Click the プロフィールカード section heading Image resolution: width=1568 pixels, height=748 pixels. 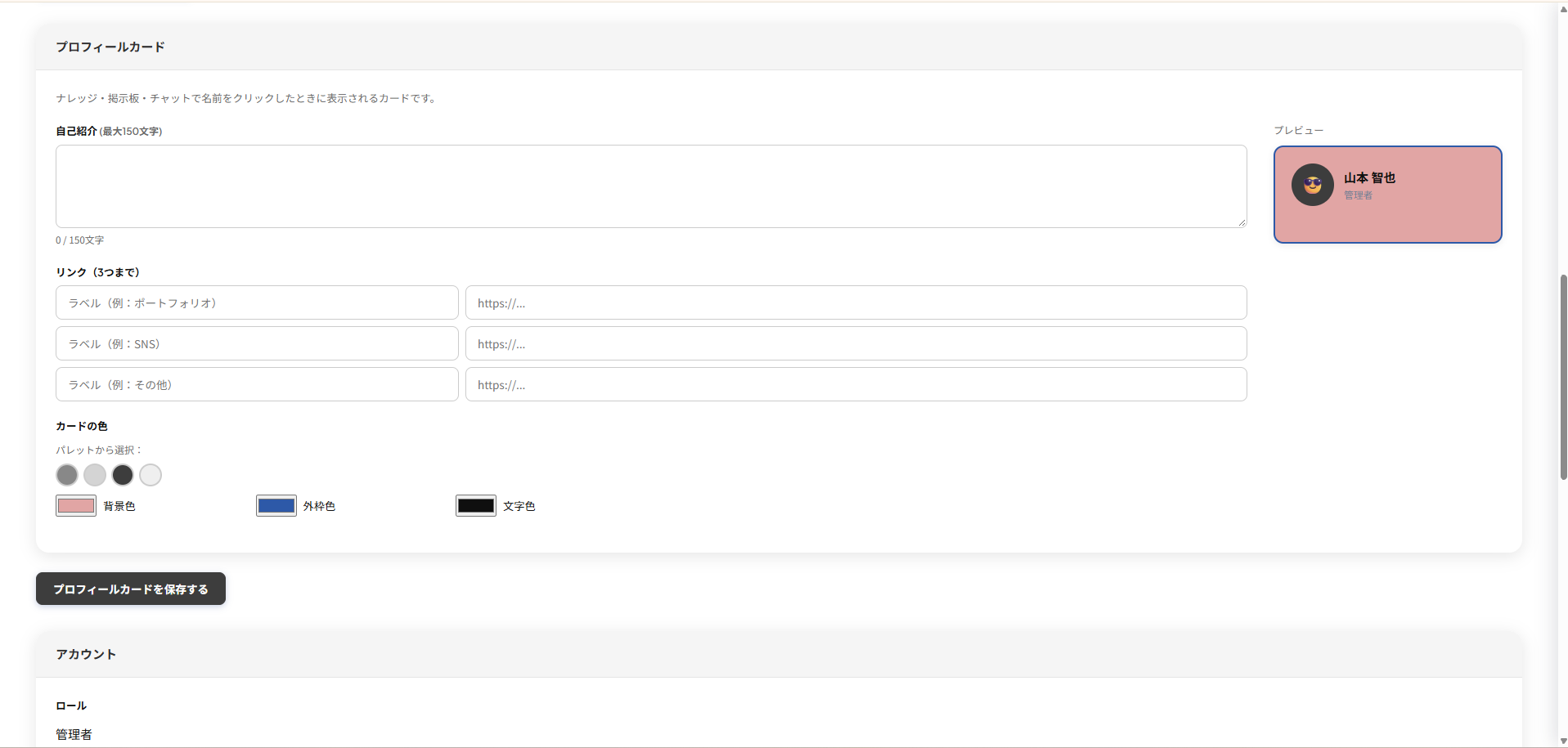coord(110,47)
